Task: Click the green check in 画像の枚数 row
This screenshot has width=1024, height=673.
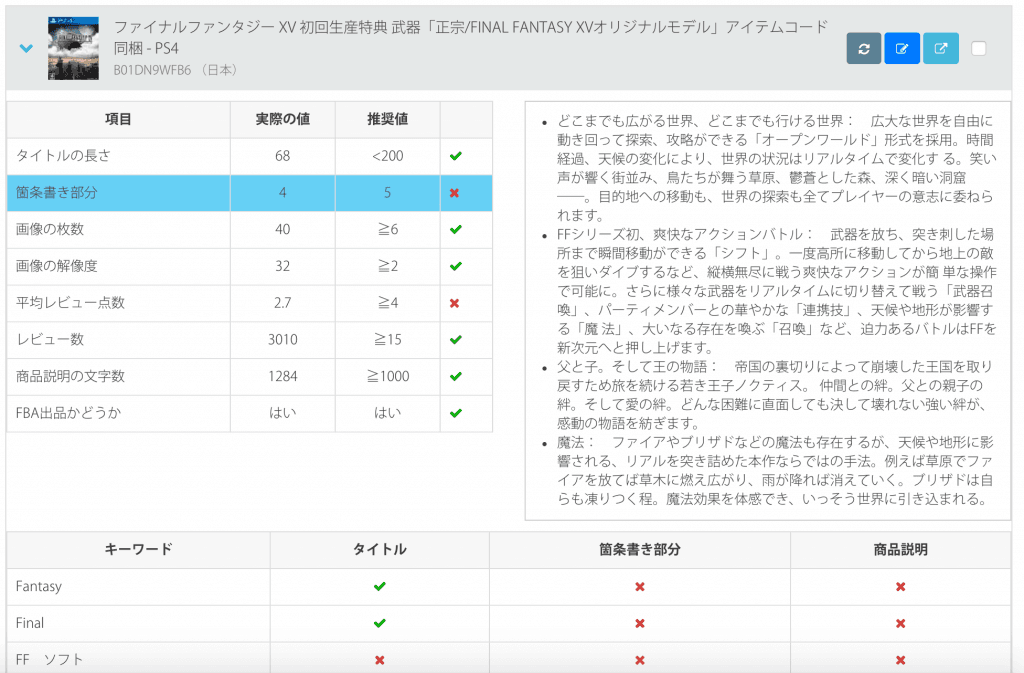Action: (456, 229)
